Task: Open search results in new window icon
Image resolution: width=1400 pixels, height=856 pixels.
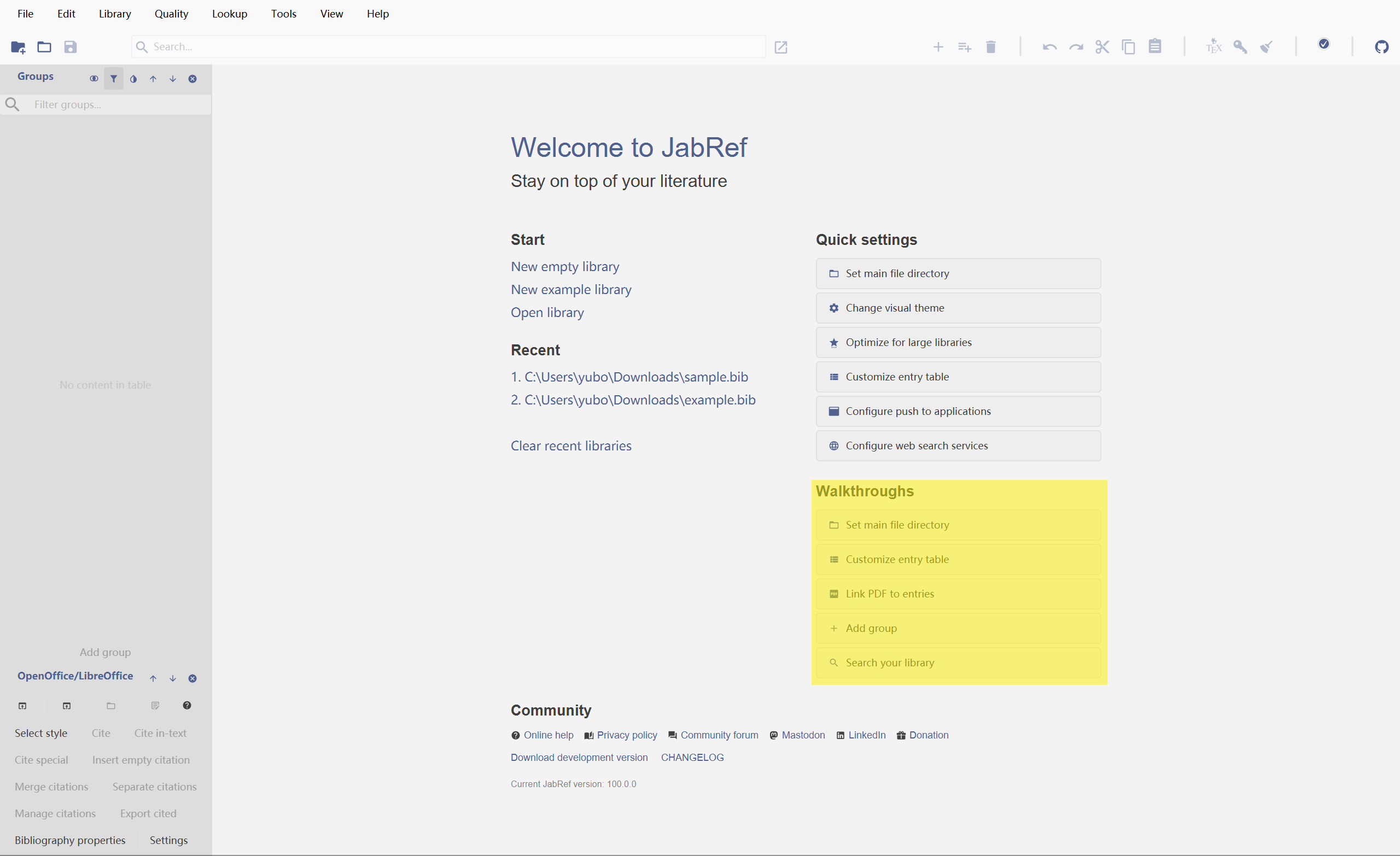Action: pos(781,47)
